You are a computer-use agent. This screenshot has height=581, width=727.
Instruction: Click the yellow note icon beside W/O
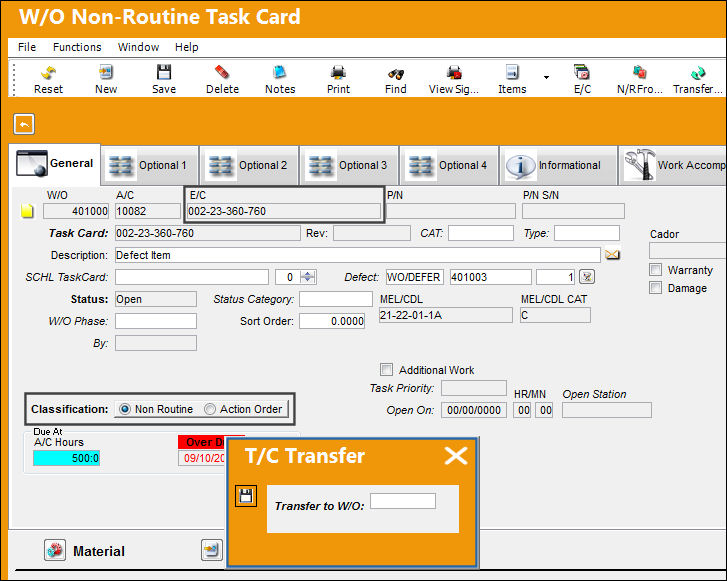tap(27, 211)
